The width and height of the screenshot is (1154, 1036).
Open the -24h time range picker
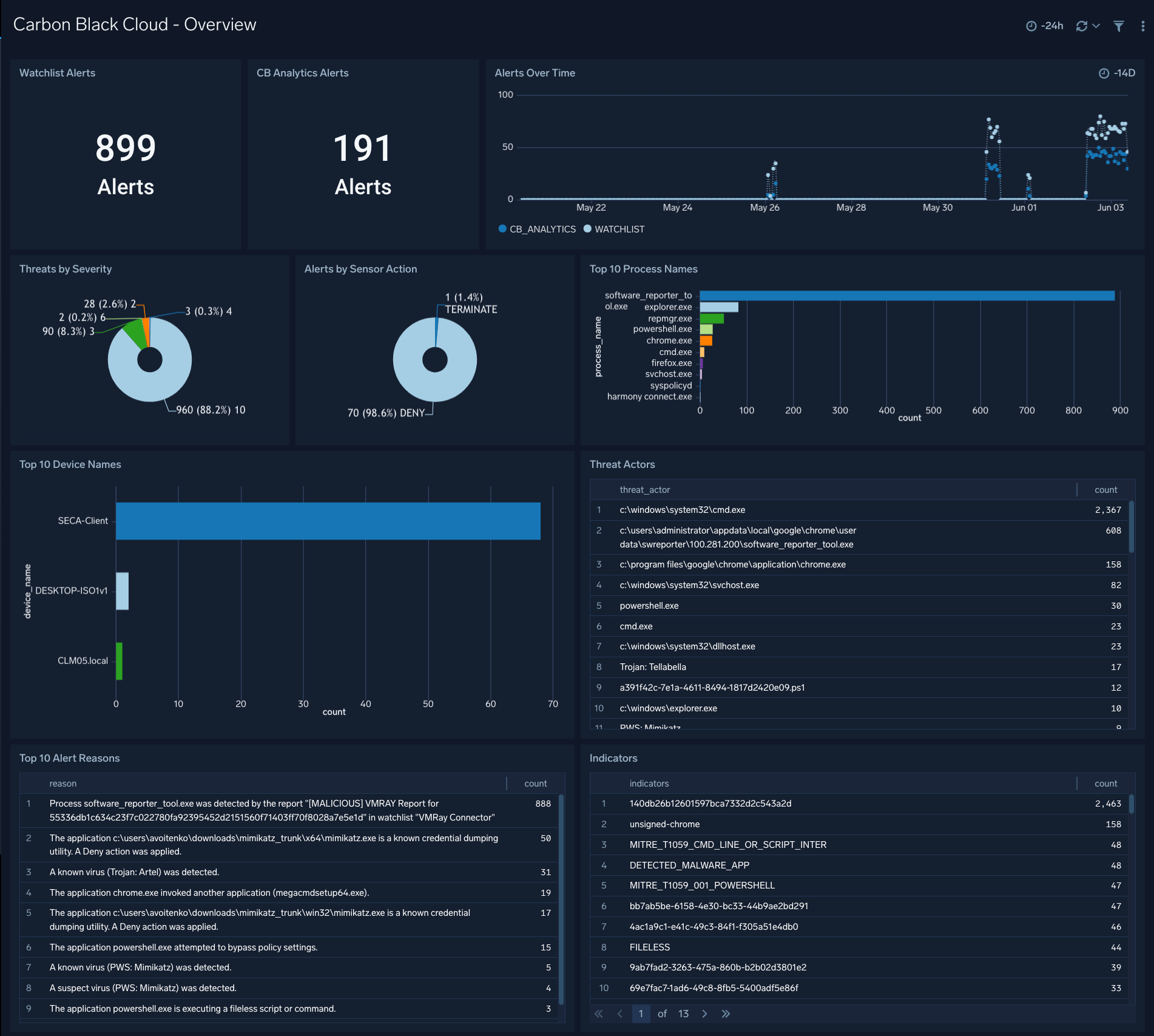tap(1051, 25)
